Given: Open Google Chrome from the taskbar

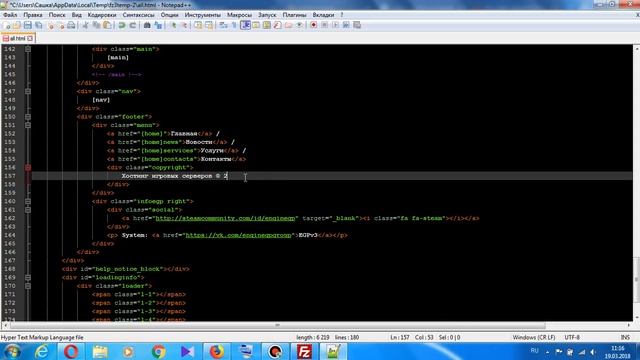Looking at the screenshot, I should tap(158, 351).
